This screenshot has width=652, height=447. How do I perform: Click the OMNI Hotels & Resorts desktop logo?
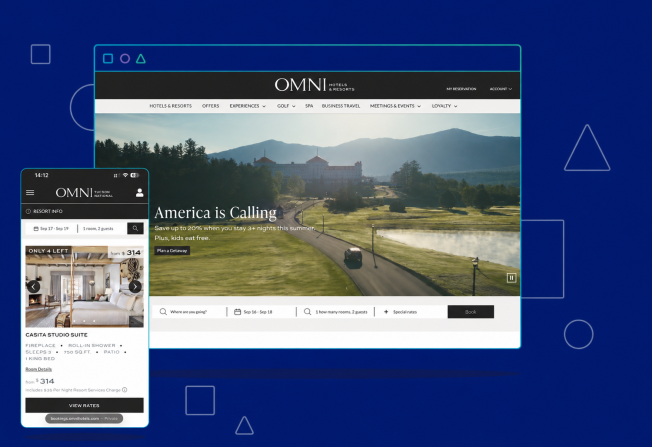(x=314, y=85)
